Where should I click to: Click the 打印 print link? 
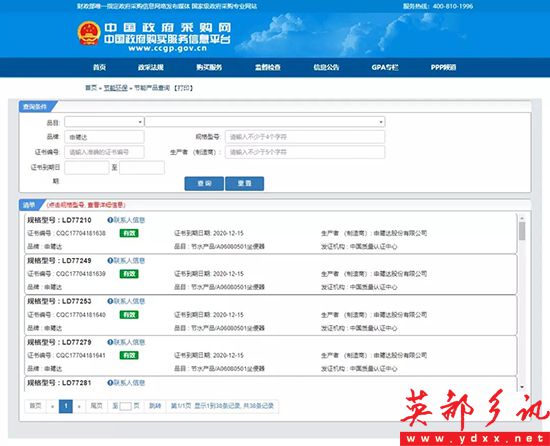coord(183,88)
